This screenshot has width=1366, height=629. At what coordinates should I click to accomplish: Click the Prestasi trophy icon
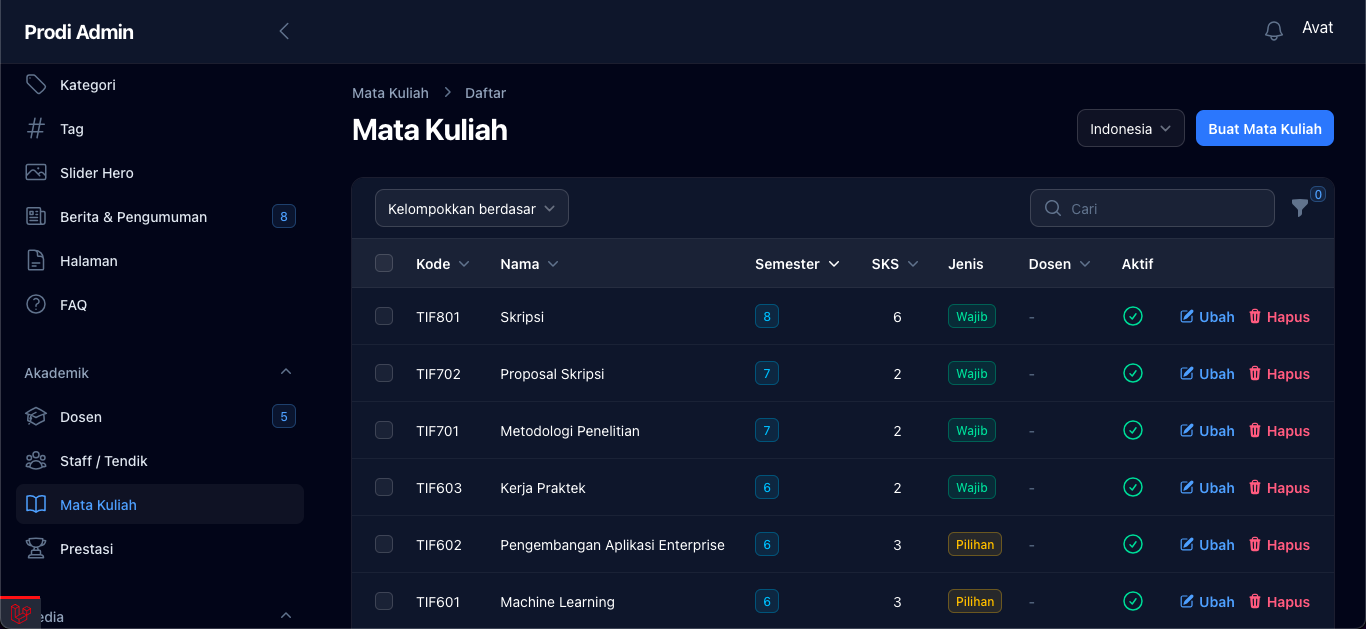point(36,549)
